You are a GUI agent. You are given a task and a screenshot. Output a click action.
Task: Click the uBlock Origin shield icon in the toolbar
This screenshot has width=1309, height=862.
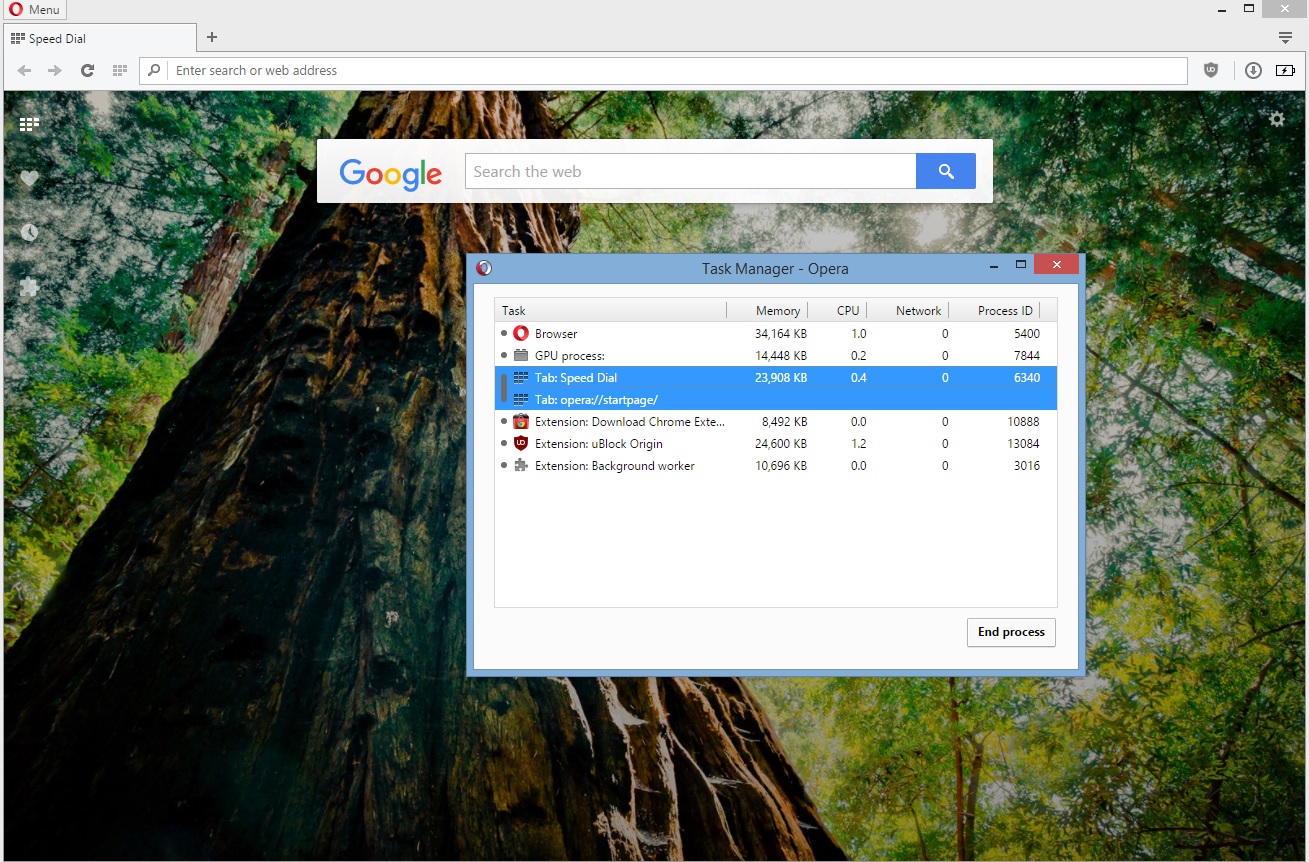1211,70
